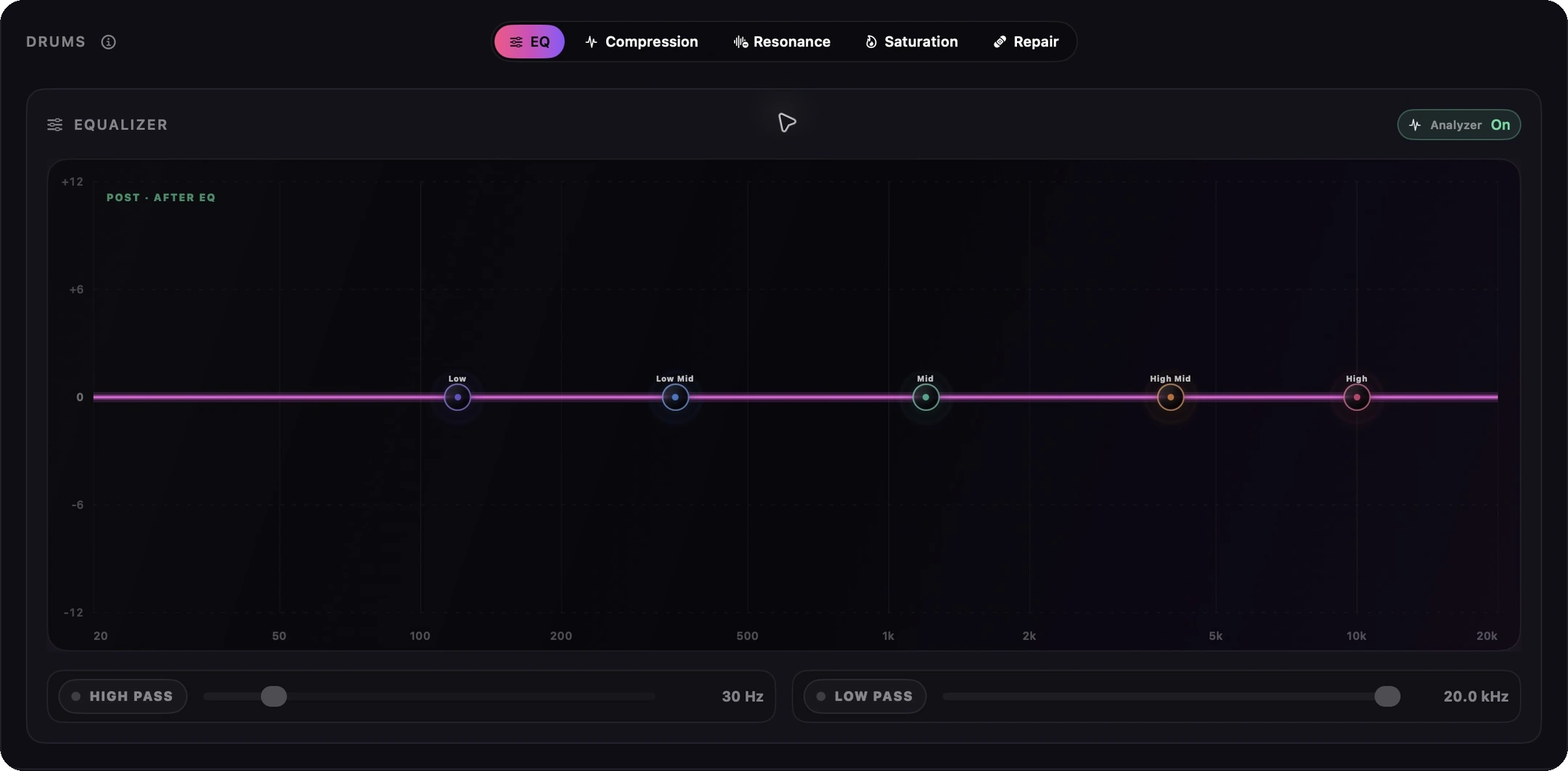Click the High Pass frequency slider handle
Screen dimensions: 1568x771
point(274,696)
